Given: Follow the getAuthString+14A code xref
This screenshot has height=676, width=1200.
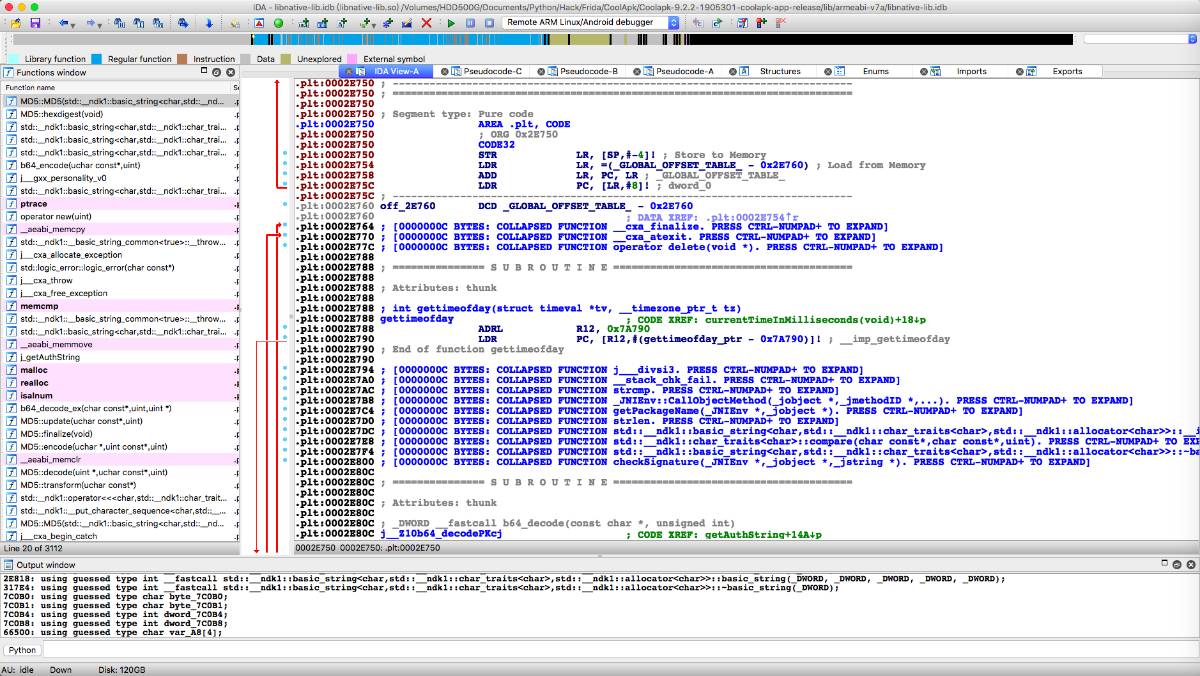Looking at the screenshot, I should pos(763,534).
